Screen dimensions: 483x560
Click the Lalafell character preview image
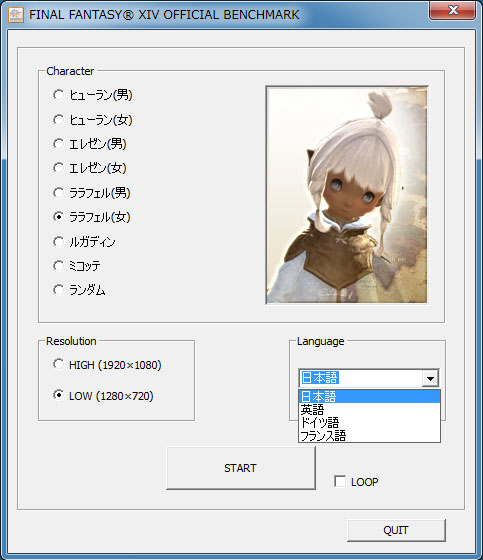[x=347, y=195]
